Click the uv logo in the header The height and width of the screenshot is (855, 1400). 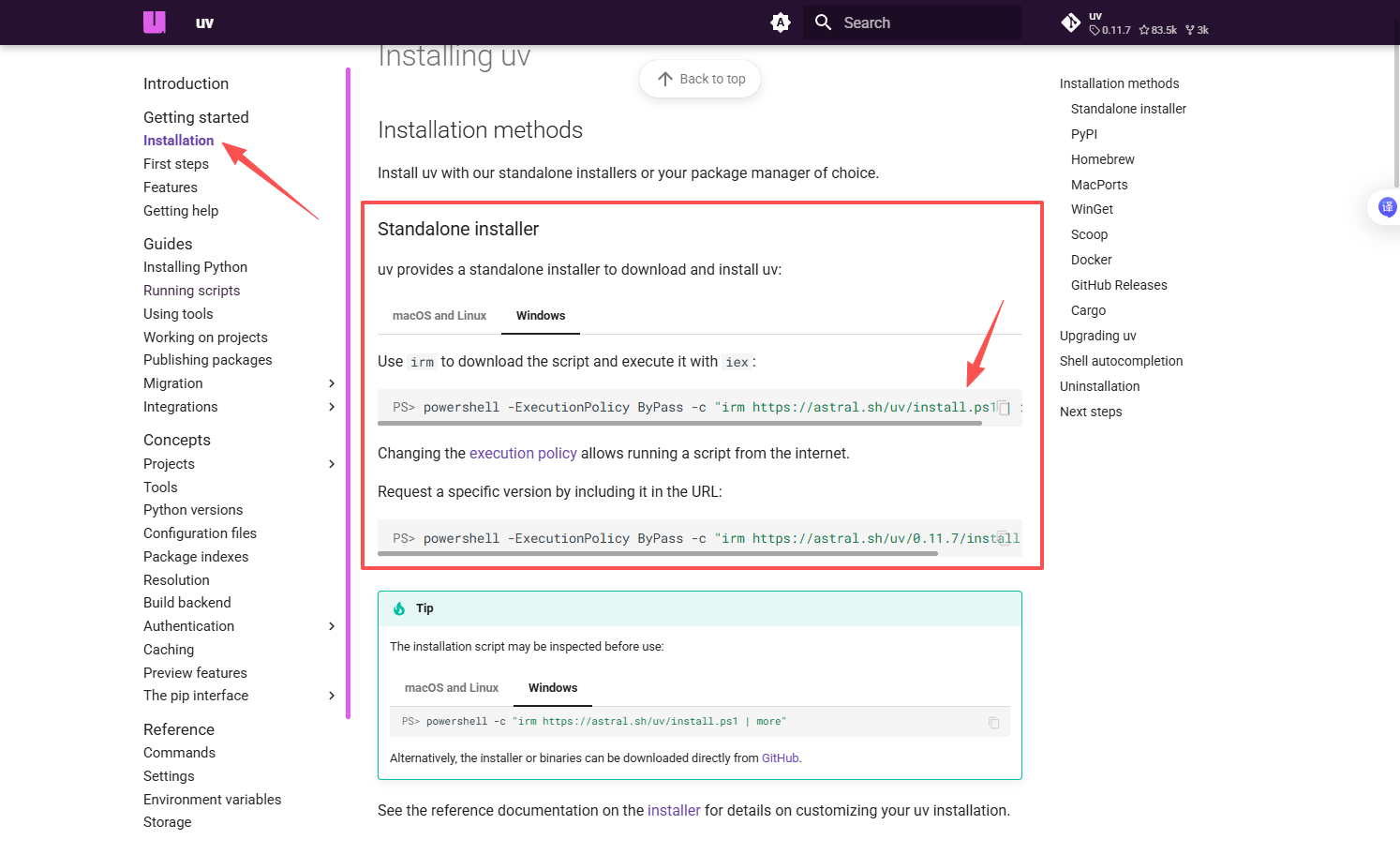pos(155,22)
